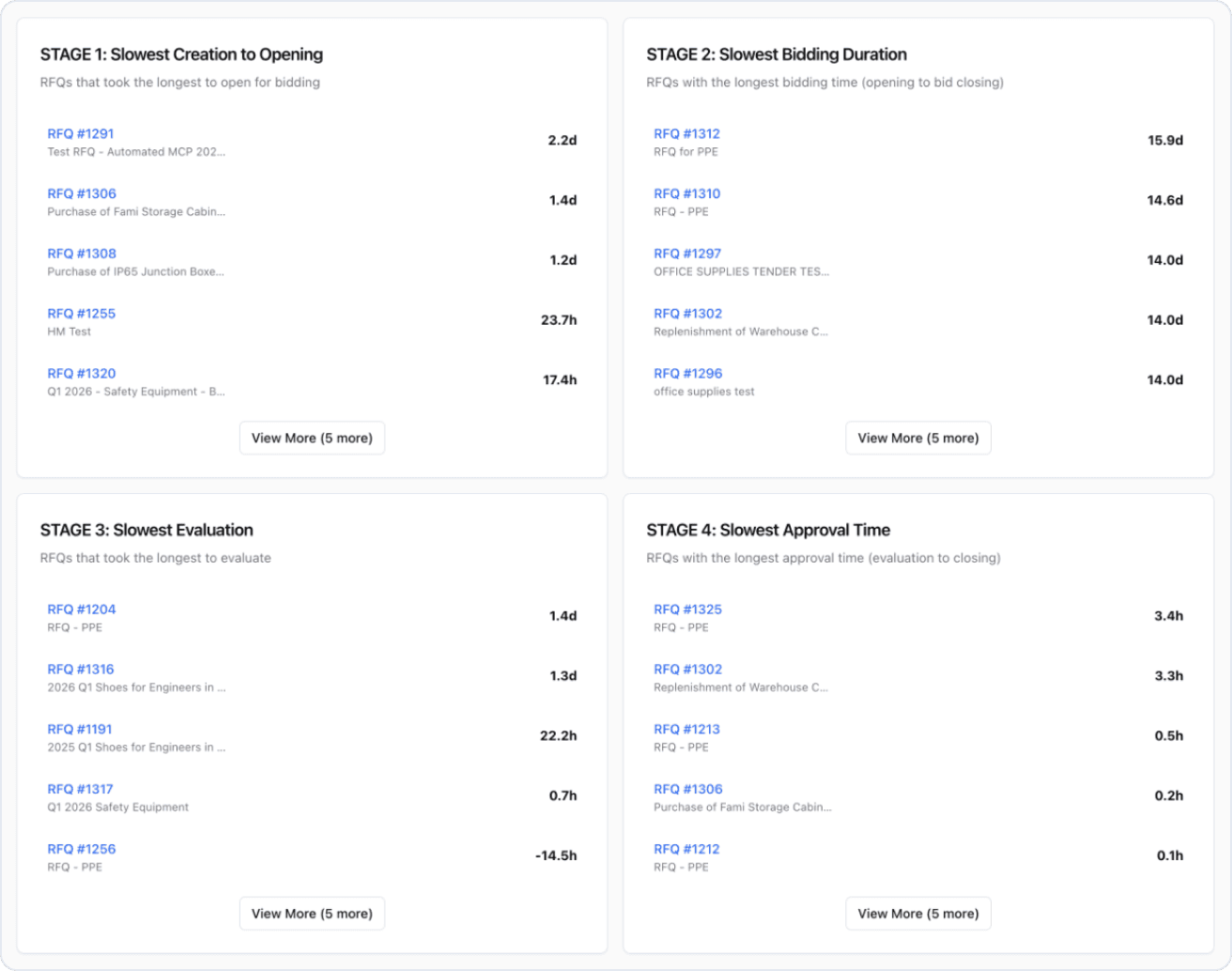Viewport: 1232px width, 971px height.
Task: Open RFQ #1312 with 15.9d bidding duration
Action: pyautogui.click(x=686, y=133)
